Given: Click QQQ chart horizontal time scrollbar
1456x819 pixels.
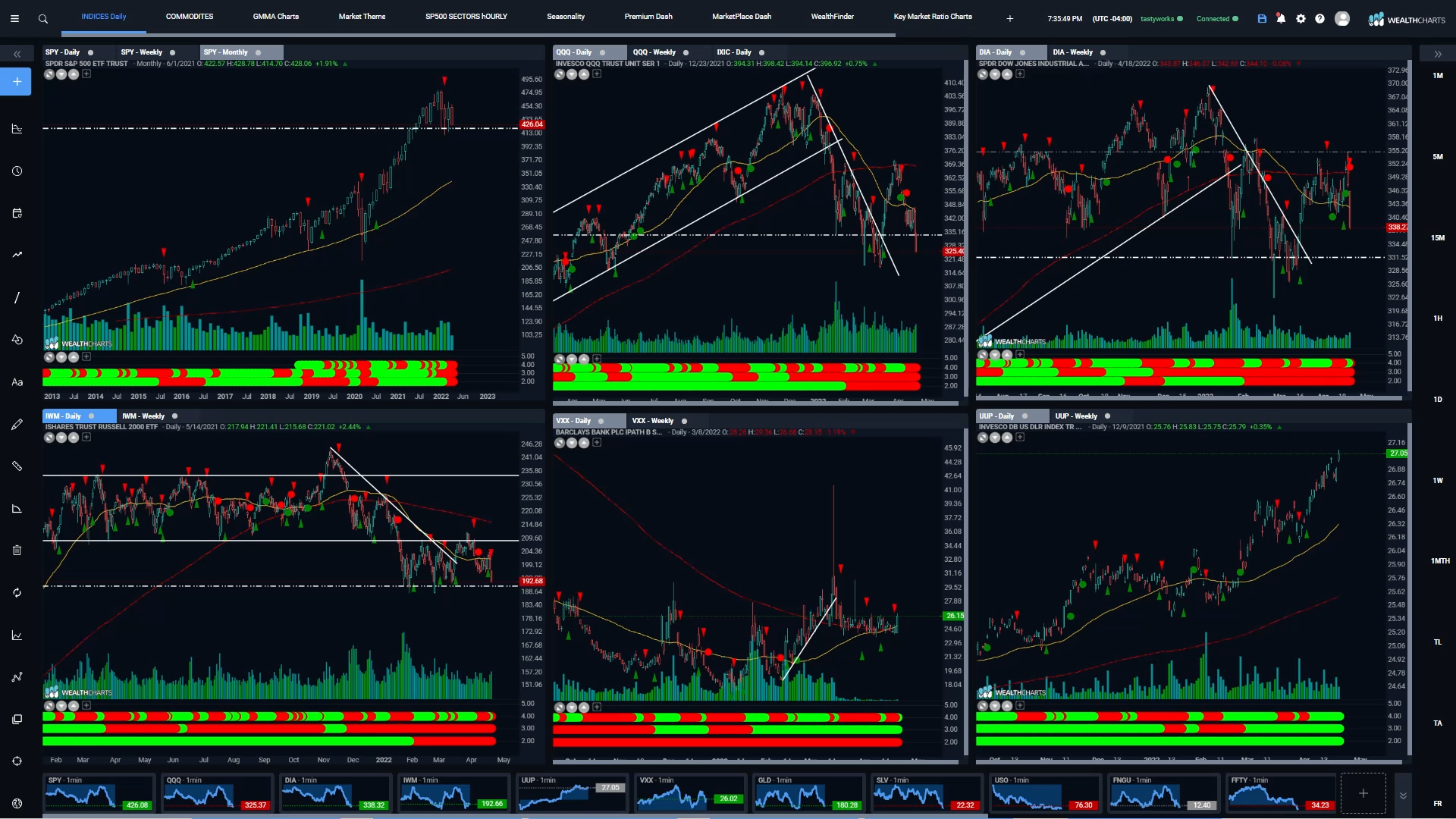Looking at the screenshot, I should click(x=756, y=403).
